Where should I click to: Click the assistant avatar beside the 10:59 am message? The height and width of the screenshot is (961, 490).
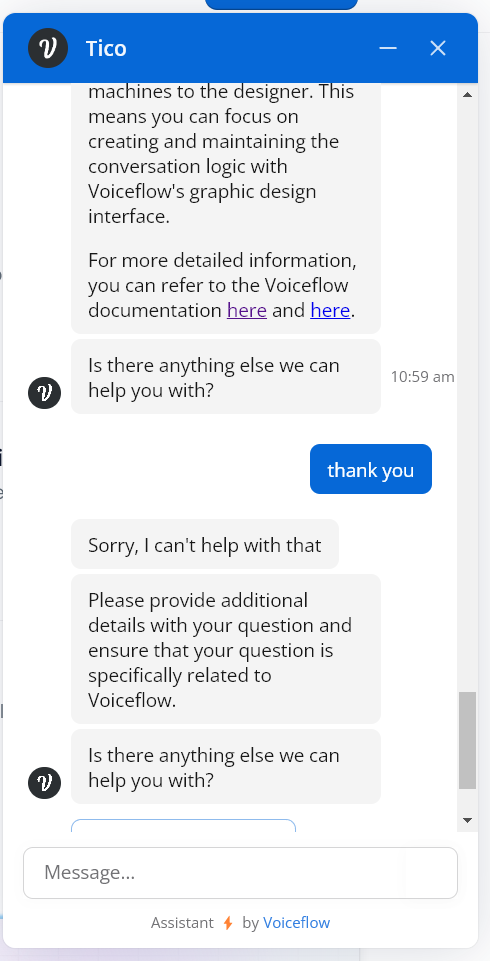click(45, 393)
